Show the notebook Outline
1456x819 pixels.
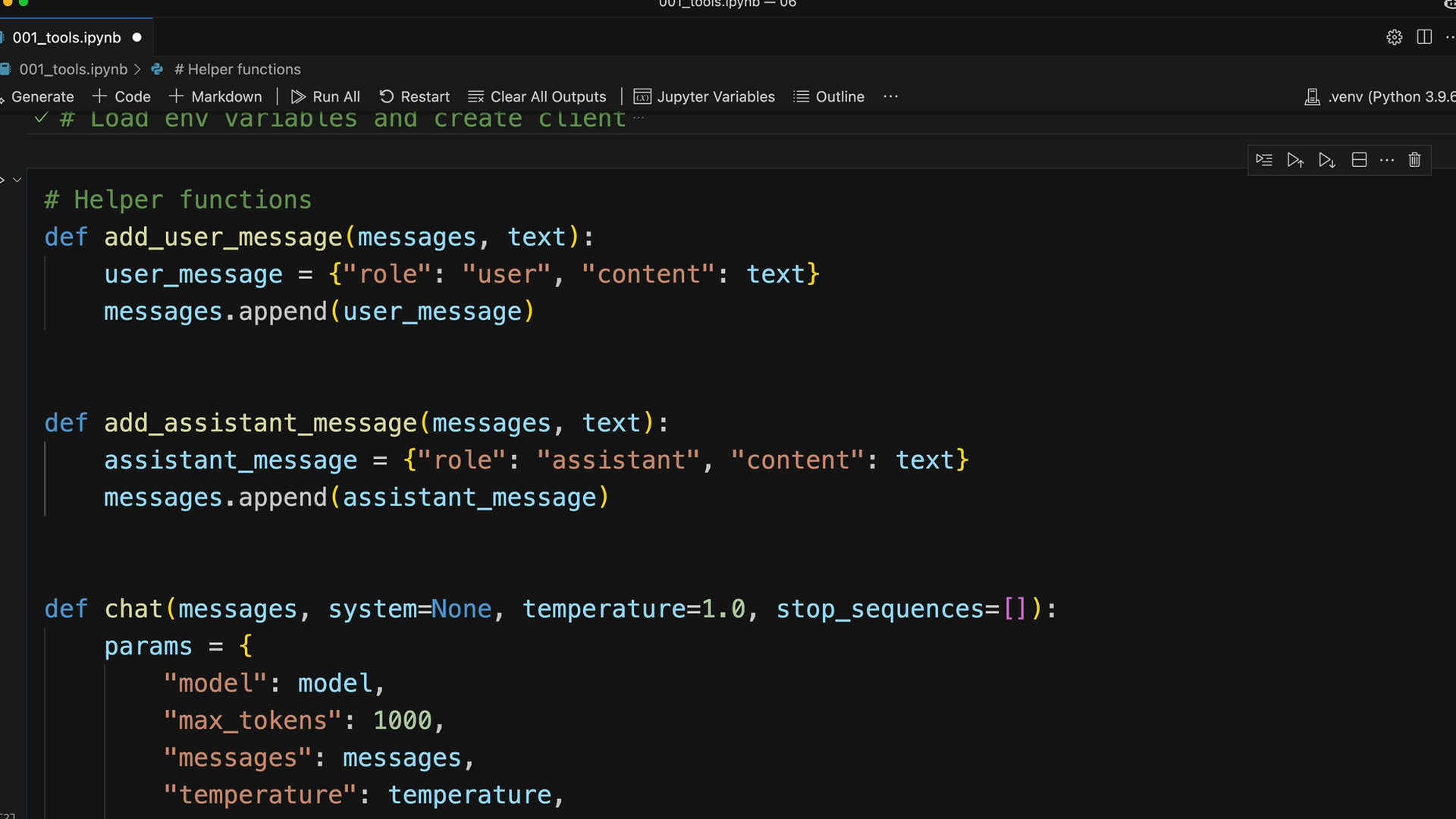[x=829, y=96]
